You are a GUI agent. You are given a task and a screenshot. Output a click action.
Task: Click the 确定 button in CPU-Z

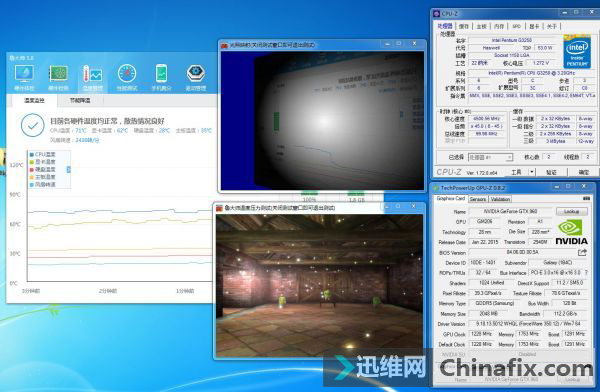click(x=584, y=172)
